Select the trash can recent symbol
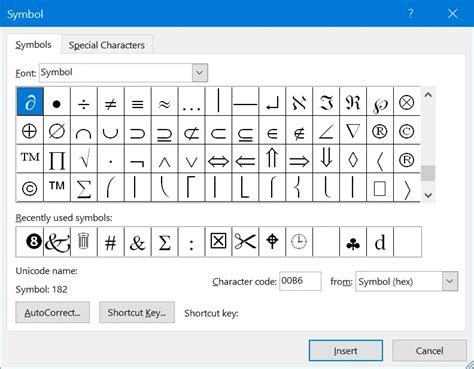Image resolution: width=474 pixels, height=369 pixels. 84,242
